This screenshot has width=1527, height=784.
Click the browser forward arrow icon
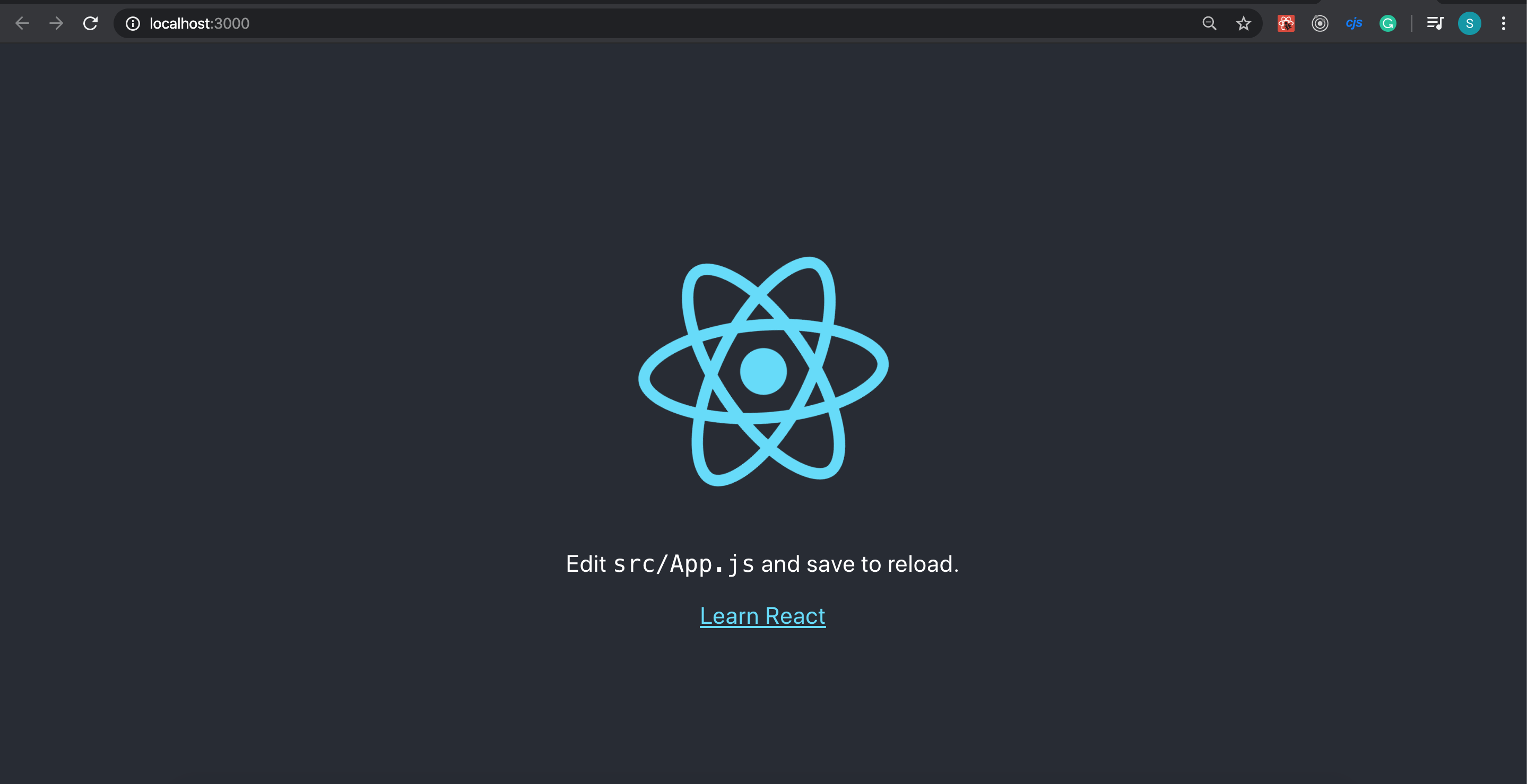click(x=56, y=22)
